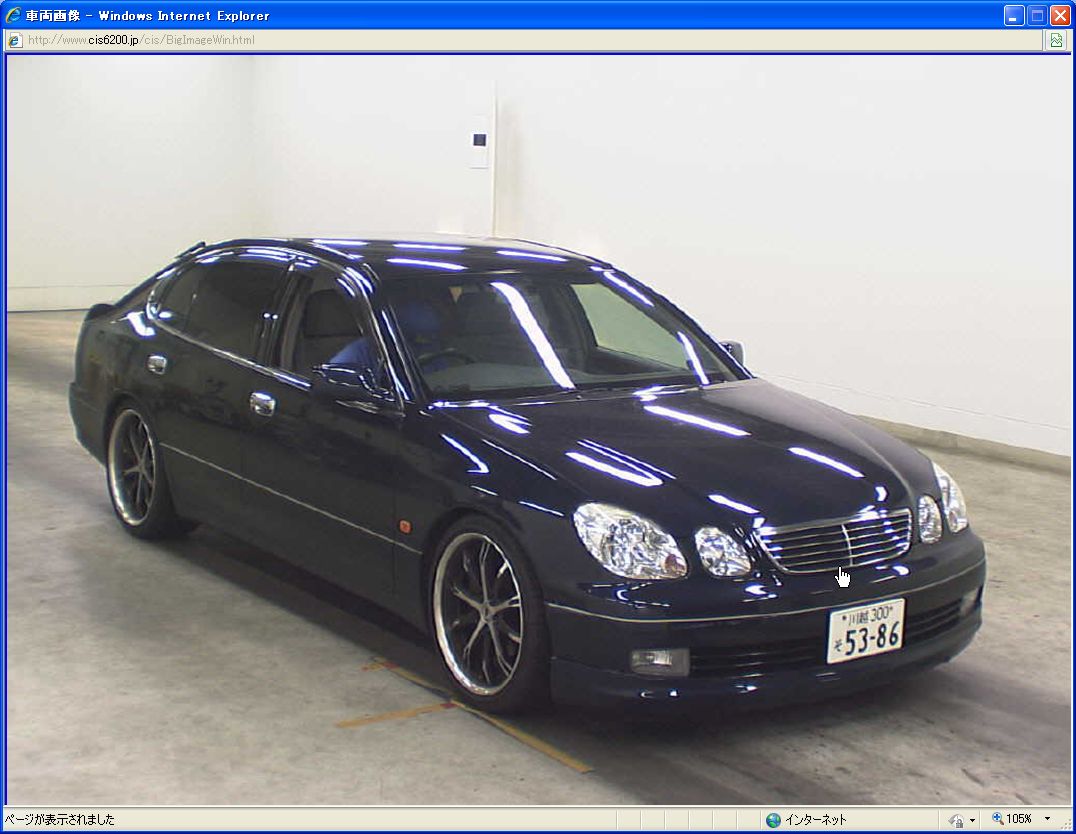
Task: Click the URL text in the address bar
Action: [140, 40]
